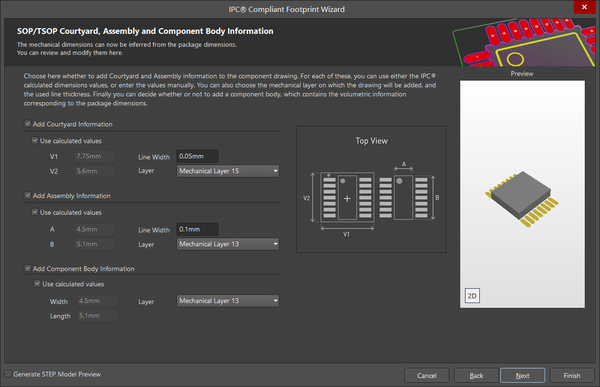Click the A value field 4.5mm

click(x=95, y=229)
